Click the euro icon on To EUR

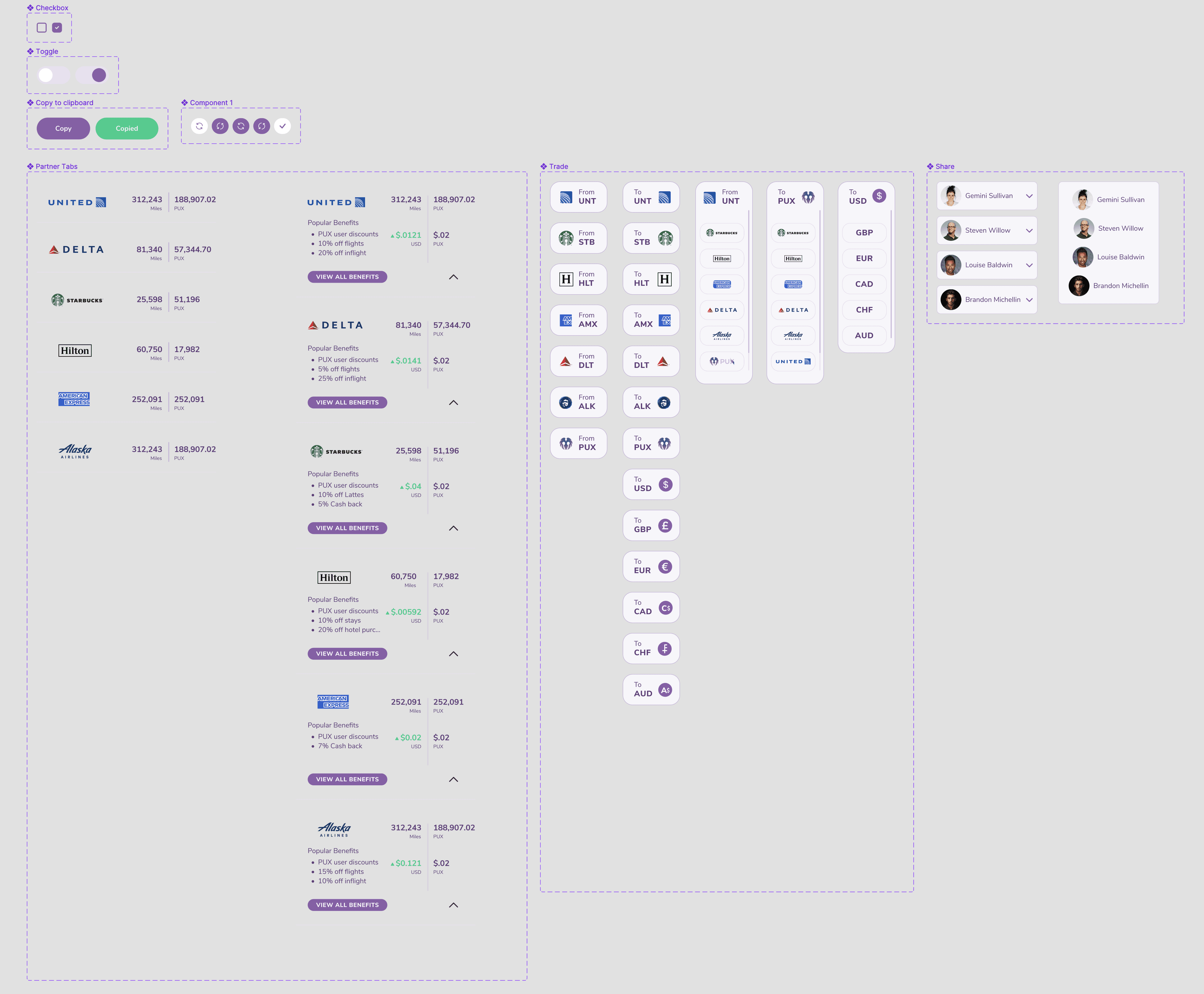click(x=665, y=567)
